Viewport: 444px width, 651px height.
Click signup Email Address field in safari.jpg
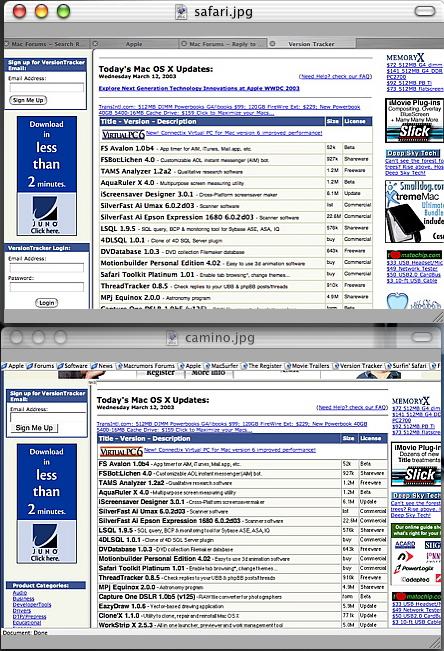(46, 87)
